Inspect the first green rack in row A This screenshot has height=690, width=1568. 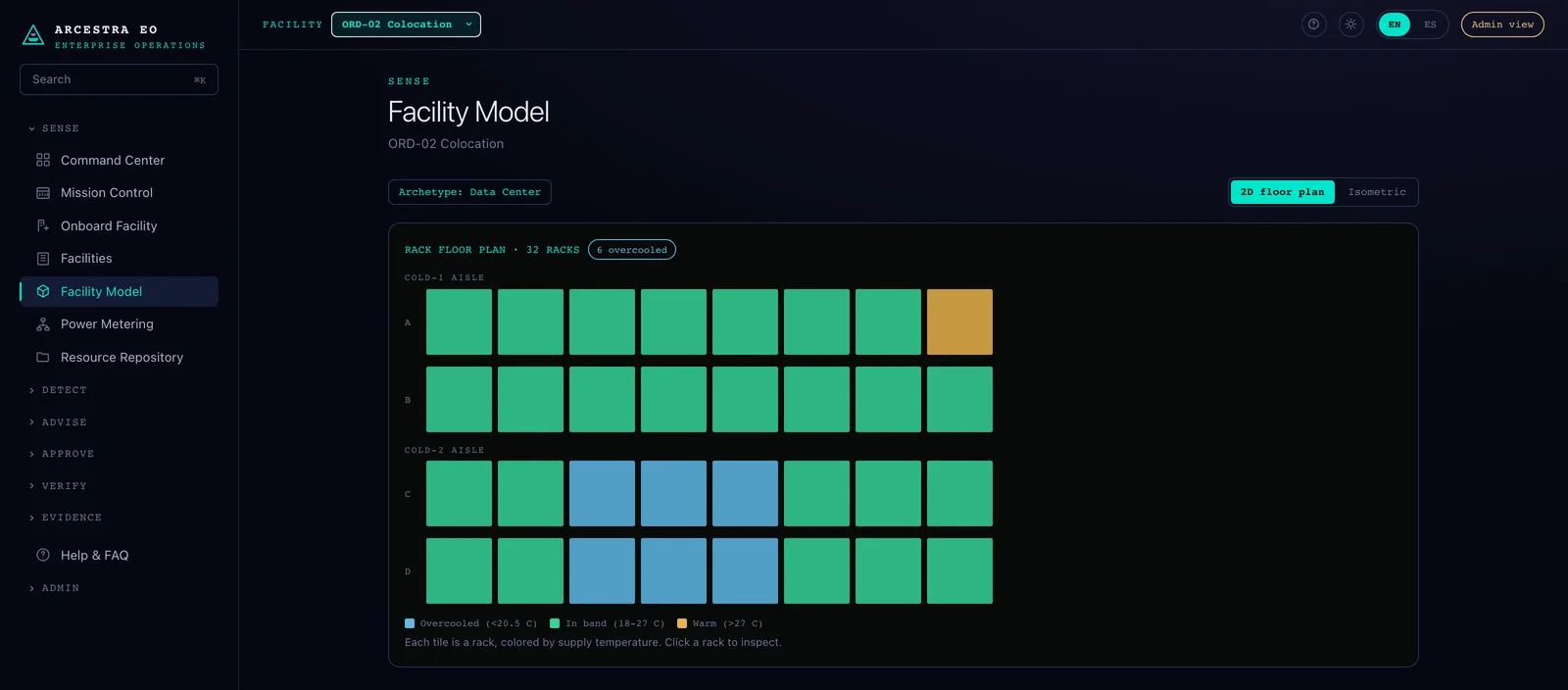click(459, 321)
